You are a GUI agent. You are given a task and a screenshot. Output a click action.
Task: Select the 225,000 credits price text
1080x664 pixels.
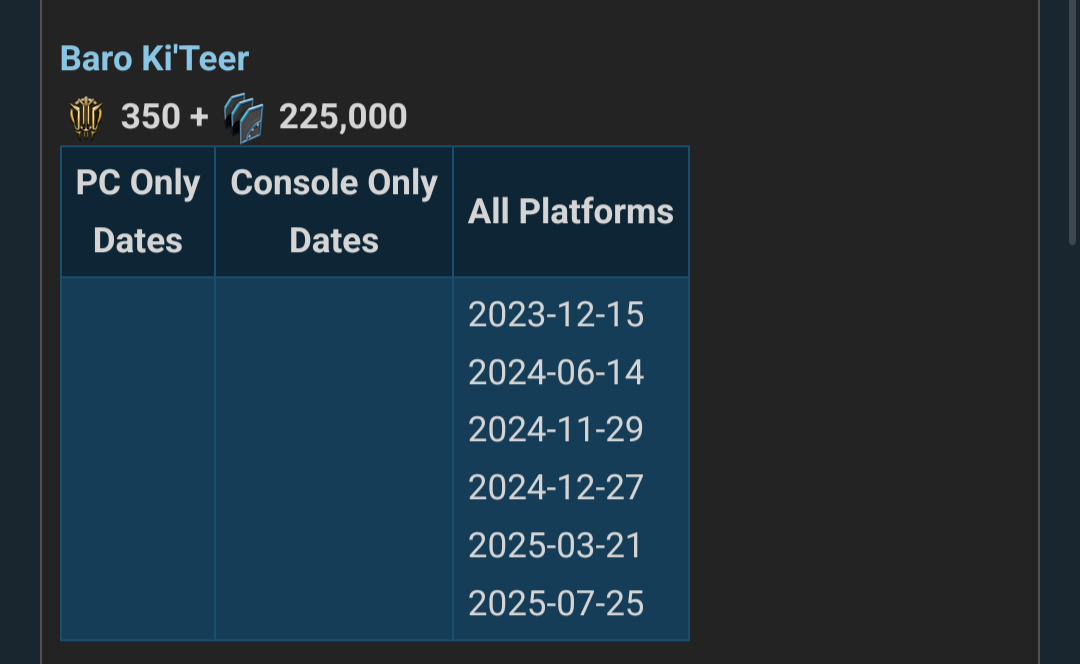(x=343, y=116)
